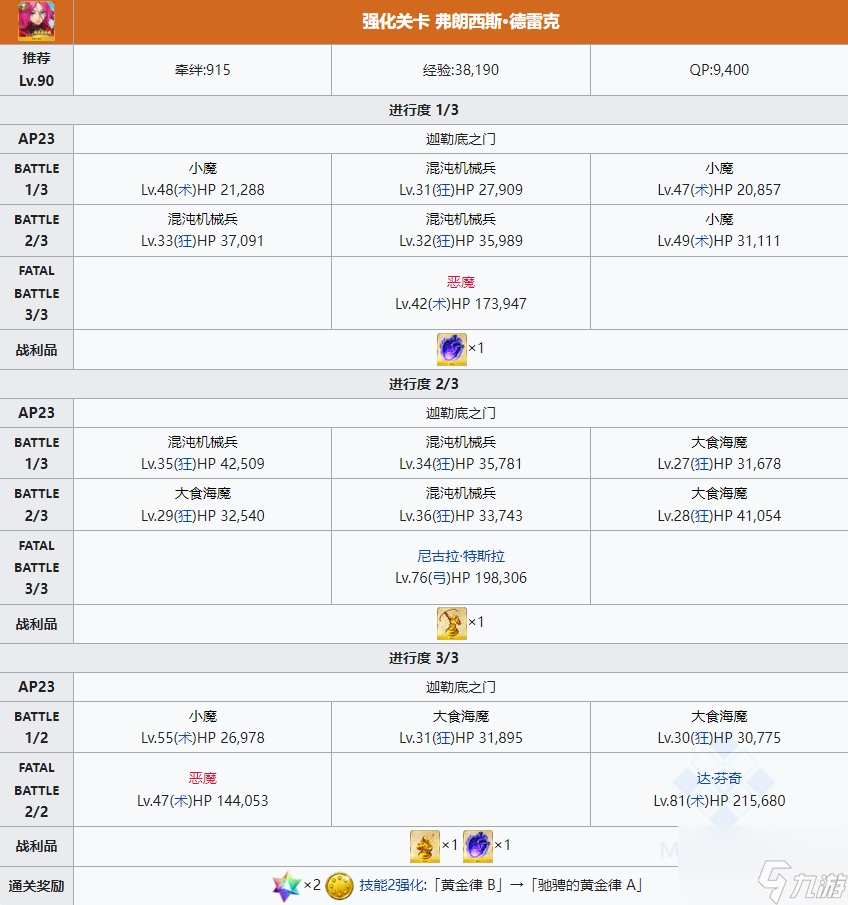Click the 经验:38,190 cell

tap(461, 70)
